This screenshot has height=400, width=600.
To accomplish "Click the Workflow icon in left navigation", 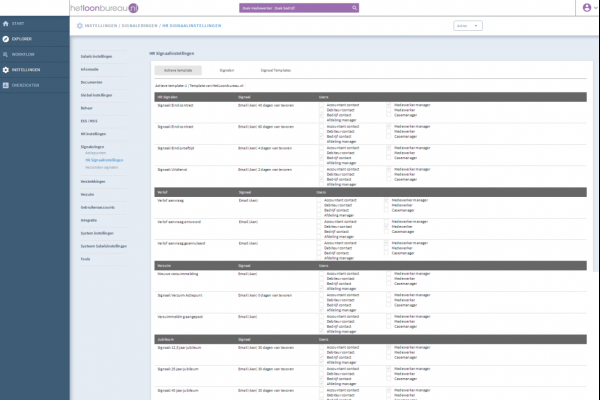I will 7,54.
